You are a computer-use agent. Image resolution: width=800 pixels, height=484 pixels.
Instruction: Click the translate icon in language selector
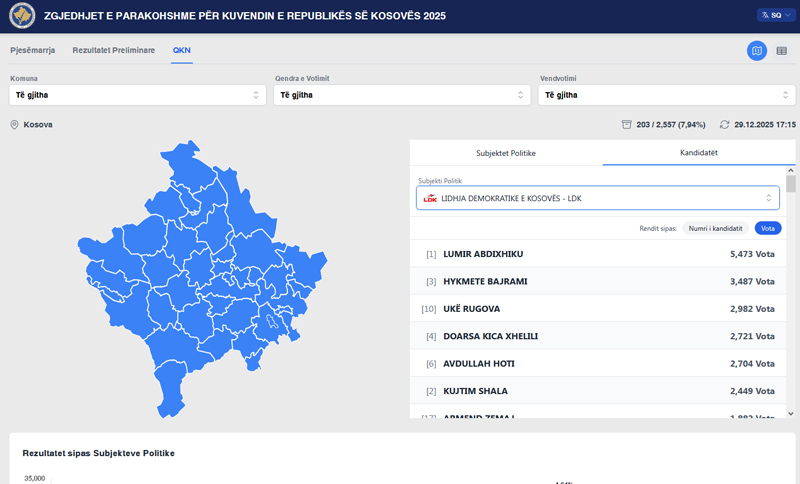tap(765, 16)
